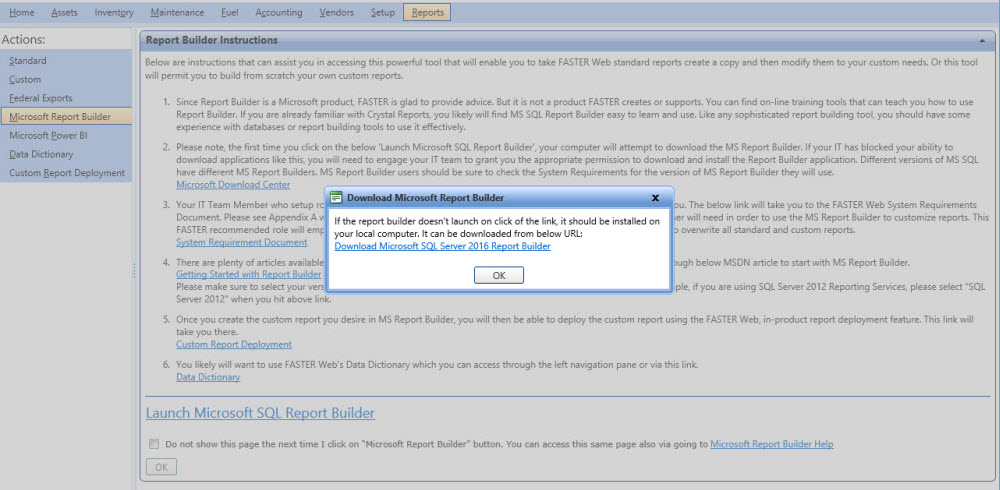The width and height of the screenshot is (1000, 490).
Task: Select Microsoft Report Builder action
Action: (66, 116)
